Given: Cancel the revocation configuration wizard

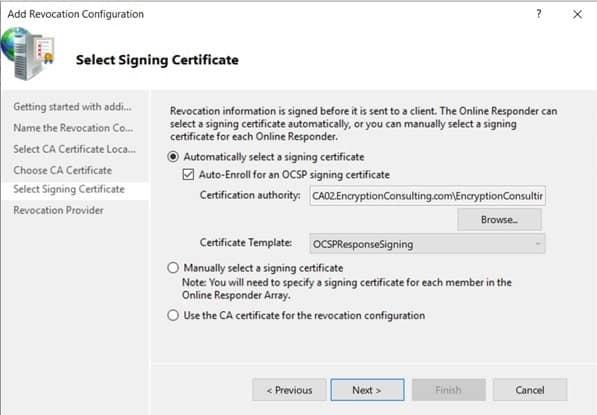Looking at the screenshot, I should coord(530,390).
